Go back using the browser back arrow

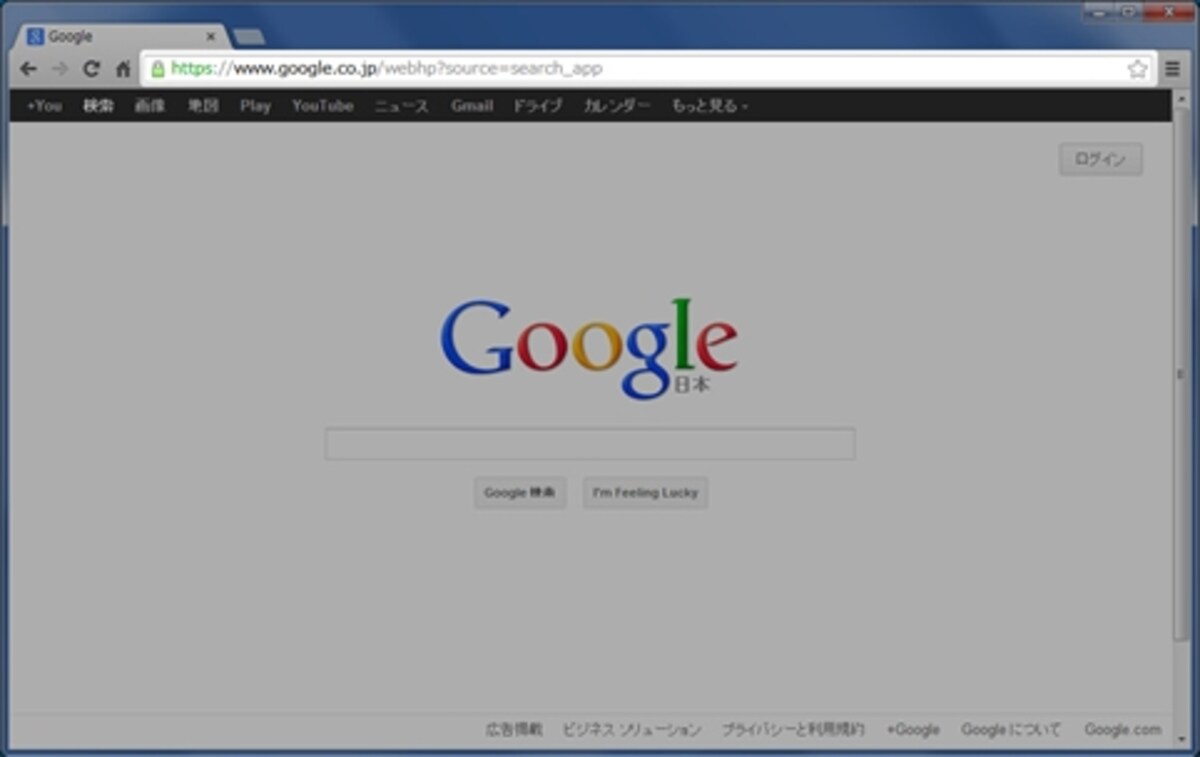point(28,69)
